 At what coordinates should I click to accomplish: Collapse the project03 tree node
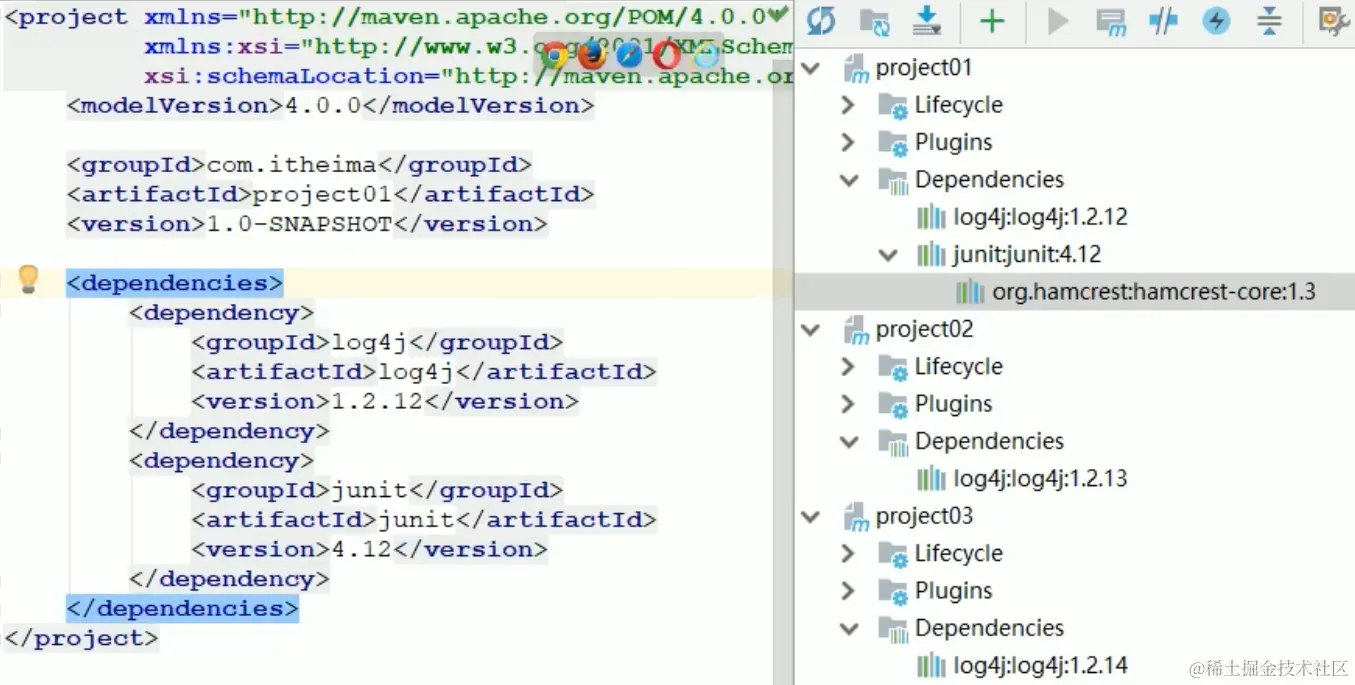tap(812, 517)
